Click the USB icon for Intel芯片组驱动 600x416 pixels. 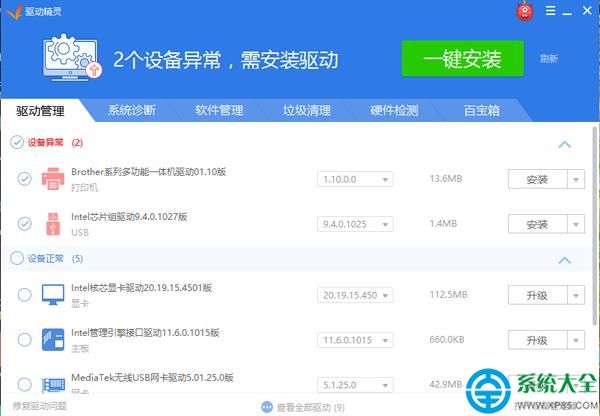click(53, 223)
